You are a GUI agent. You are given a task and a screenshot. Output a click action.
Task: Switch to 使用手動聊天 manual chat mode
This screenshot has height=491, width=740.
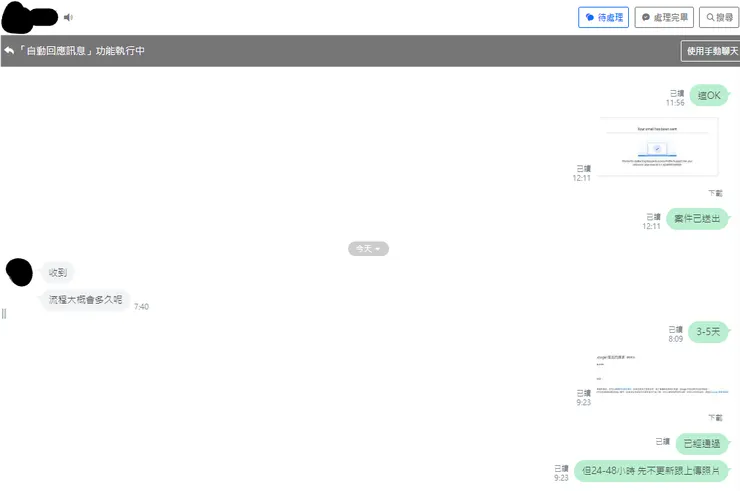click(x=710, y=51)
